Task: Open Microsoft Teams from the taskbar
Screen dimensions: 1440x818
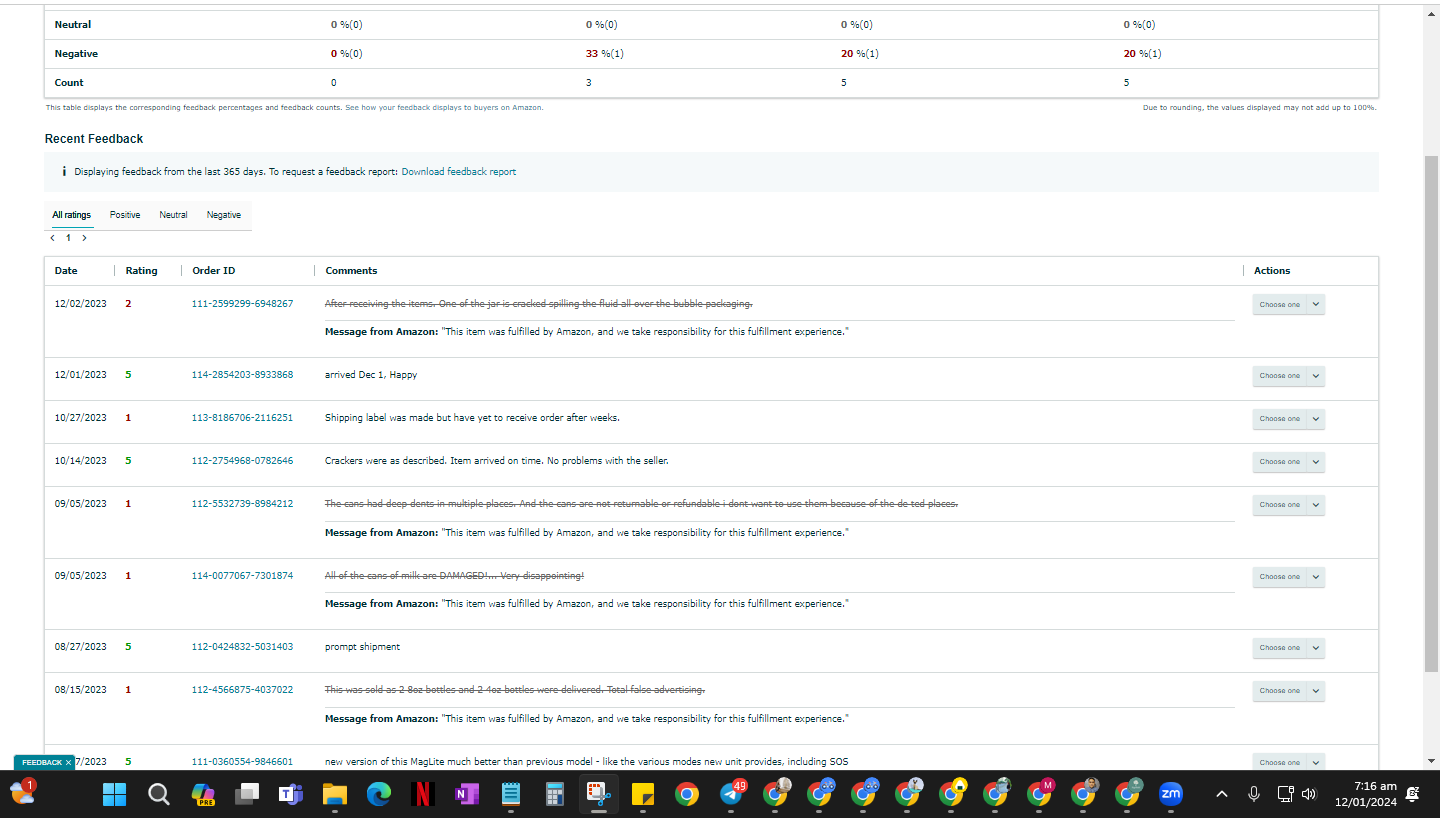Action: coord(291,794)
